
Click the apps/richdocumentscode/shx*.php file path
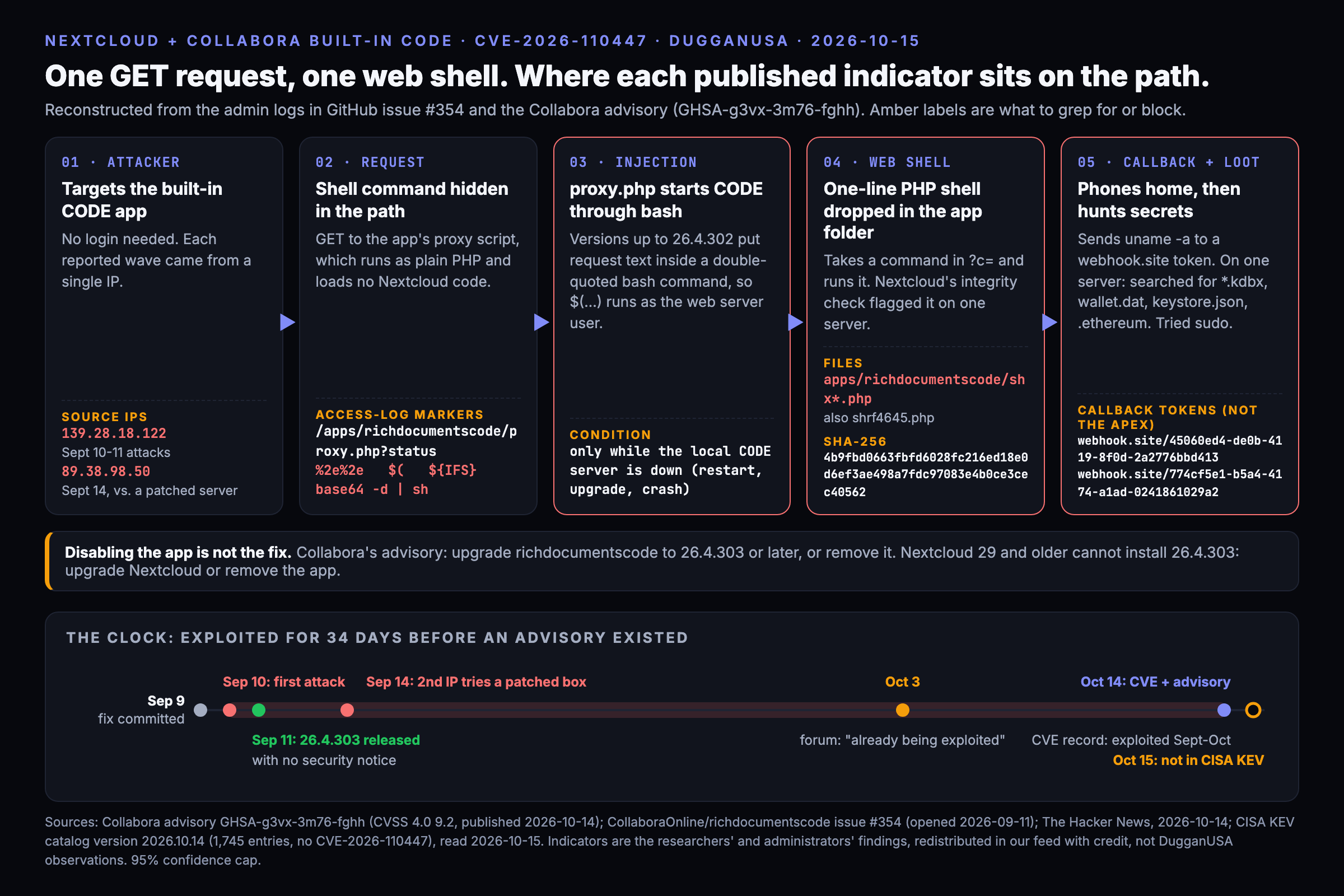[924, 389]
